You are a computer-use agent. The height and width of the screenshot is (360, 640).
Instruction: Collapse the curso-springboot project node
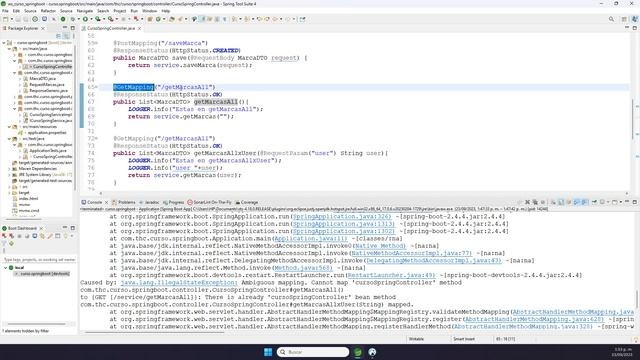click(x=4, y=42)
